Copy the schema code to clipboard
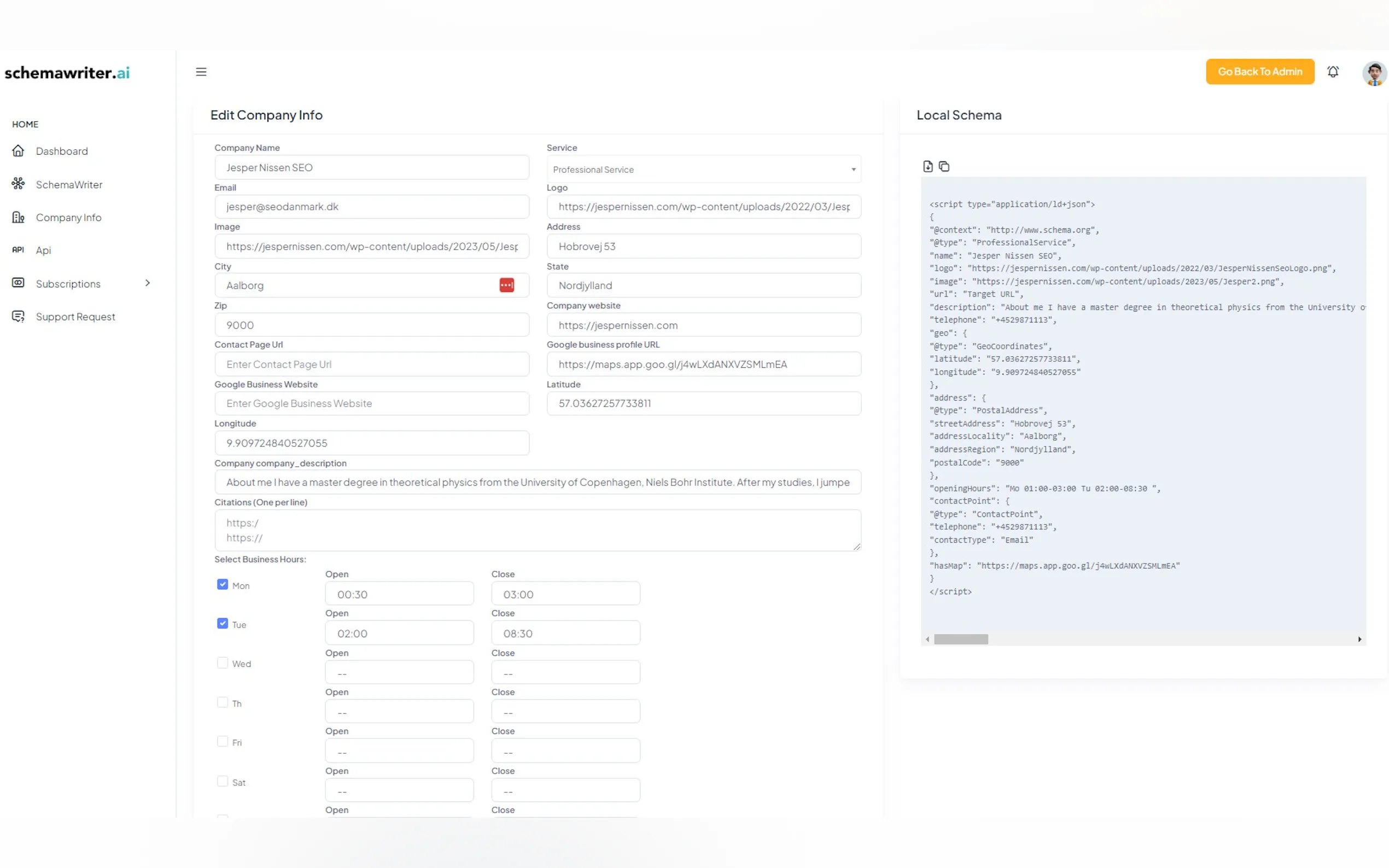 click(944, 167)
